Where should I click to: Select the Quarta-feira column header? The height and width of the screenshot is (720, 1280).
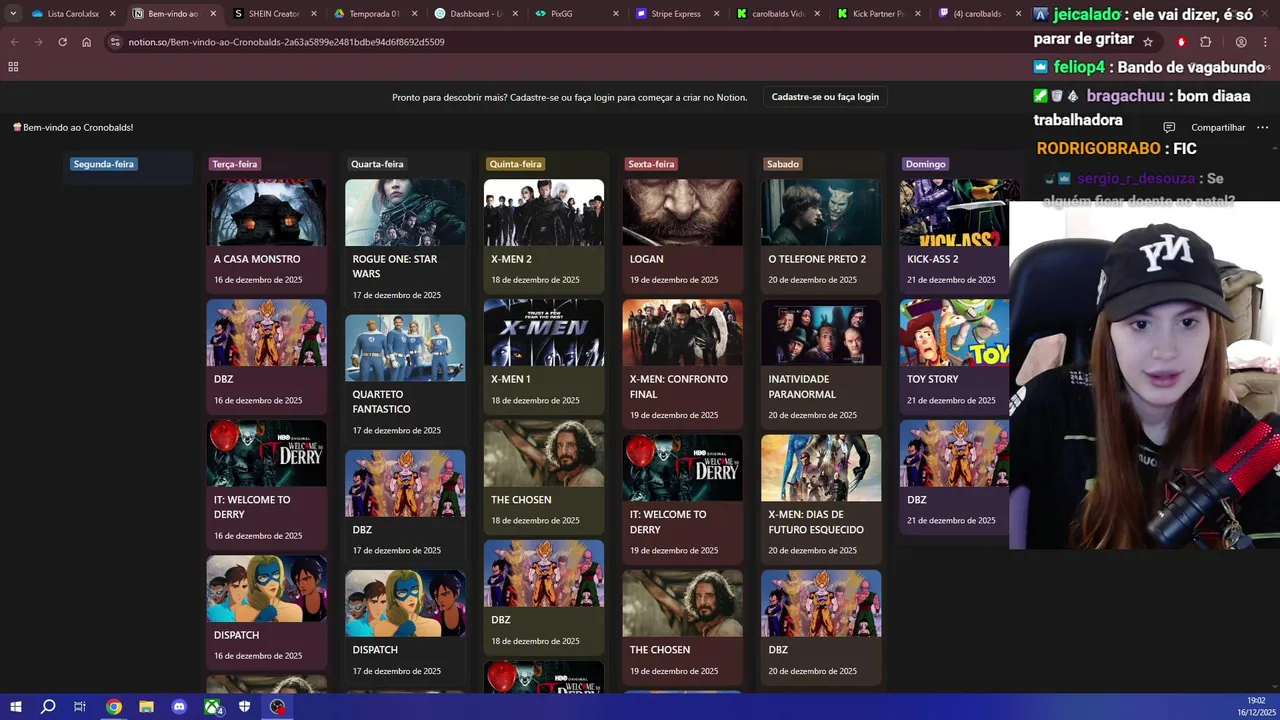pyautogui.click(x=377, y=164)
